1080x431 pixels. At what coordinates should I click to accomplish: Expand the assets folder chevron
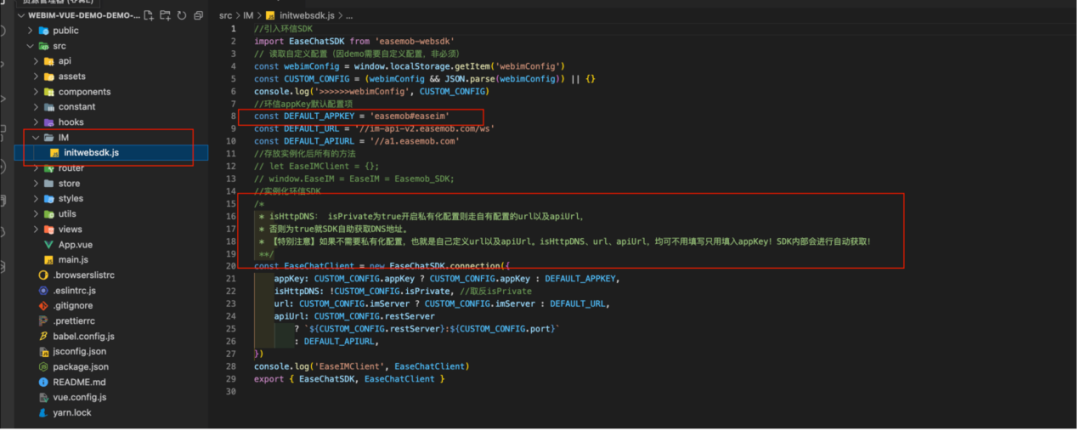[37, 76]
